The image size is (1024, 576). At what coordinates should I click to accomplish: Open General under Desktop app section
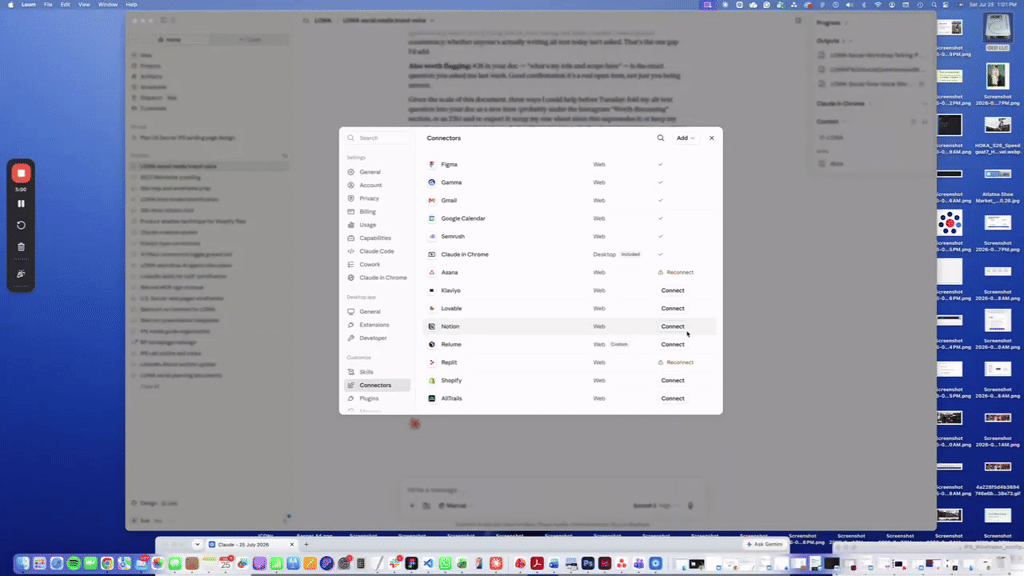[x=370, y=312]
